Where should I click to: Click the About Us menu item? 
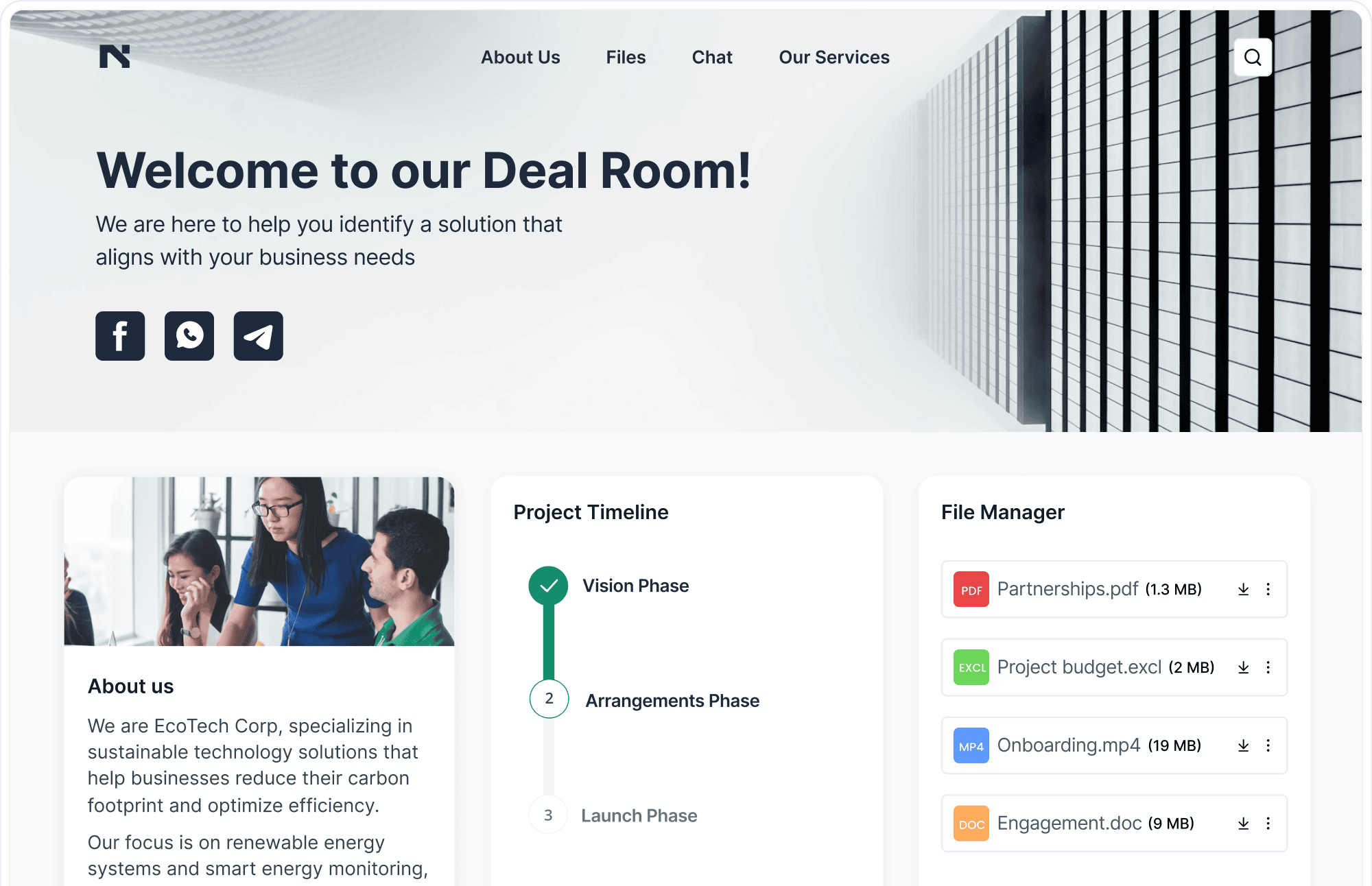tap(518, 57)
